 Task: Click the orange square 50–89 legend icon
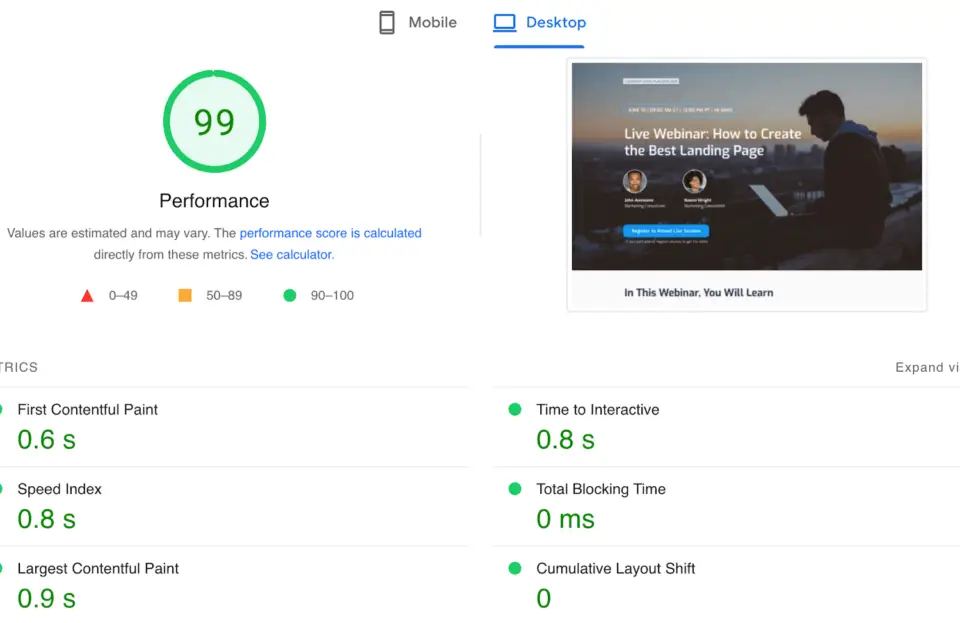point(185,296)
